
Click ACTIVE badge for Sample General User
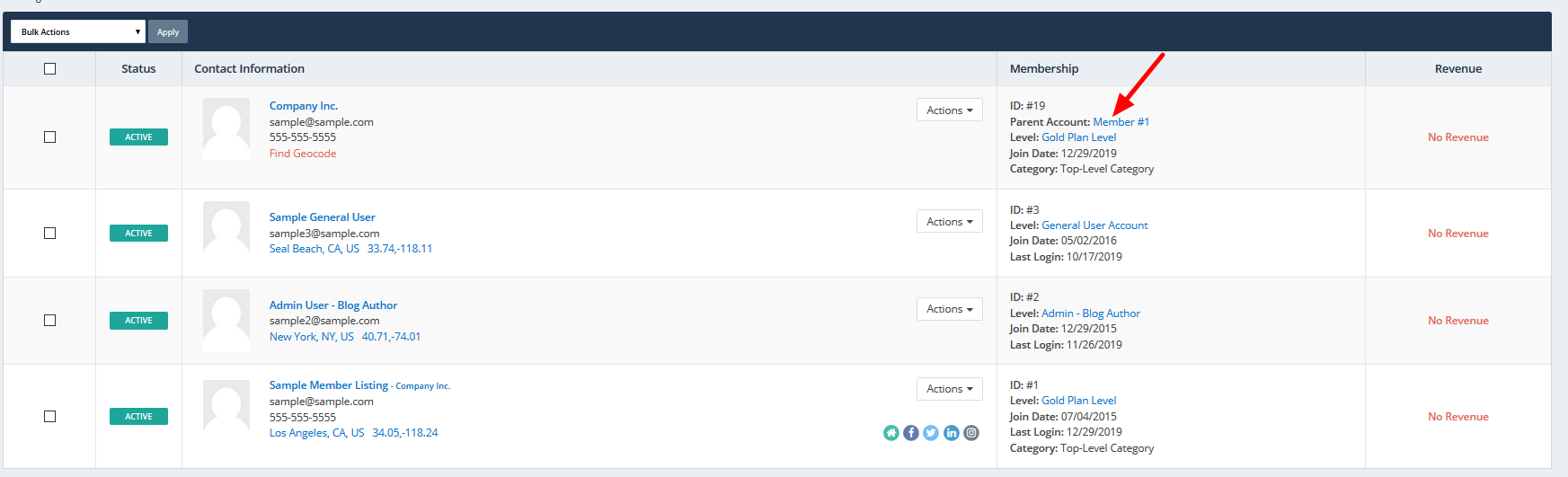click(138, 234)
